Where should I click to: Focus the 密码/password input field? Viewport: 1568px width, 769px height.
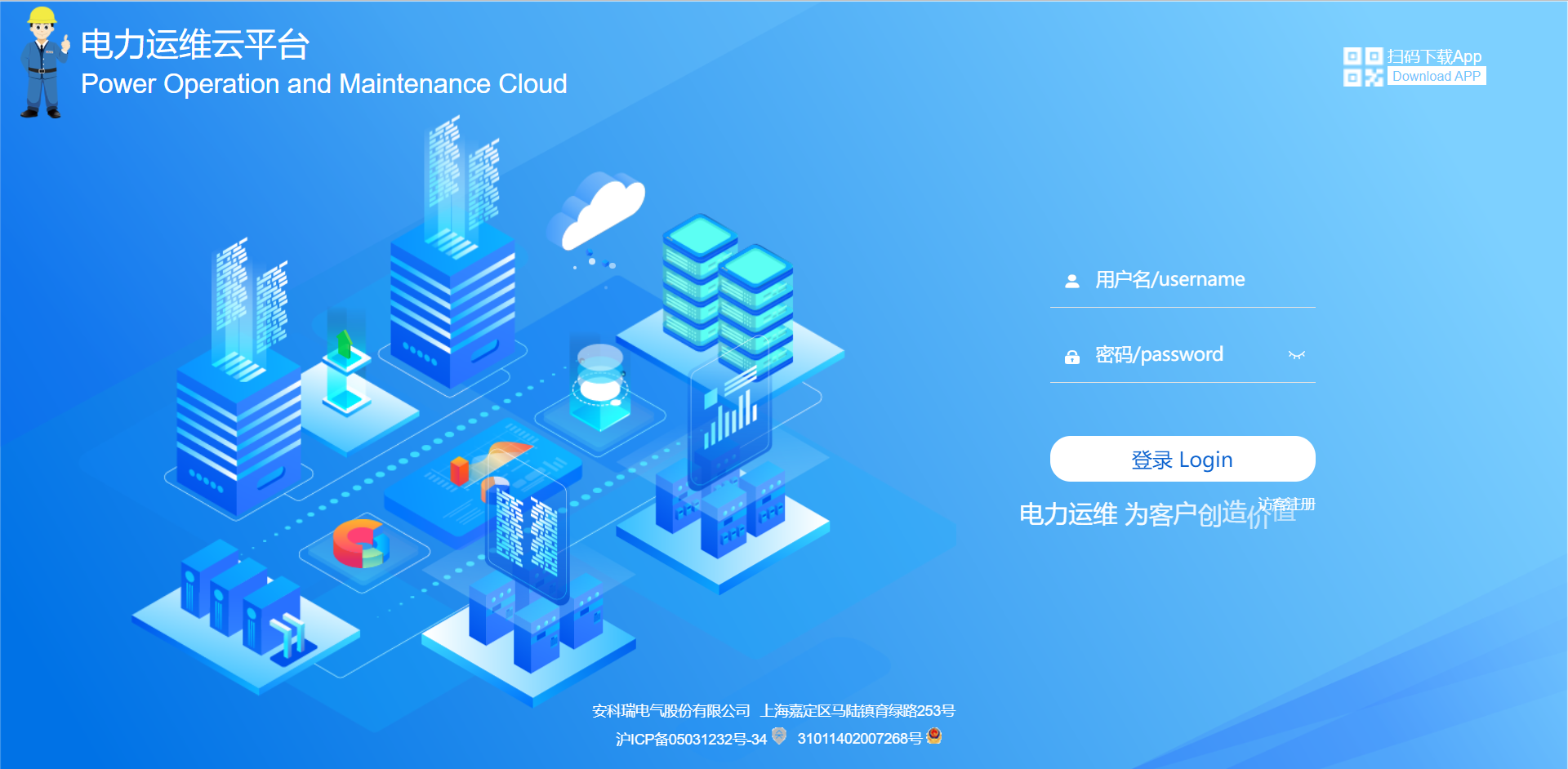[1184, 355]
